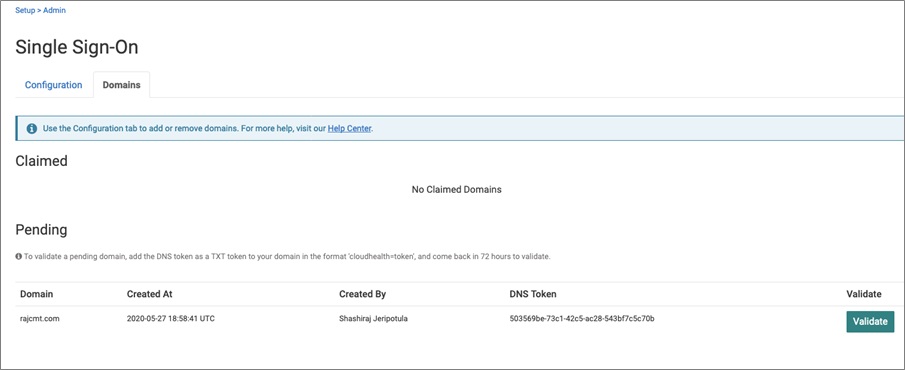The height and width of the screenshot is (370, 905).
Task: Click the Validate button for rajcmt.com
Action: click(x=870, y=322)
